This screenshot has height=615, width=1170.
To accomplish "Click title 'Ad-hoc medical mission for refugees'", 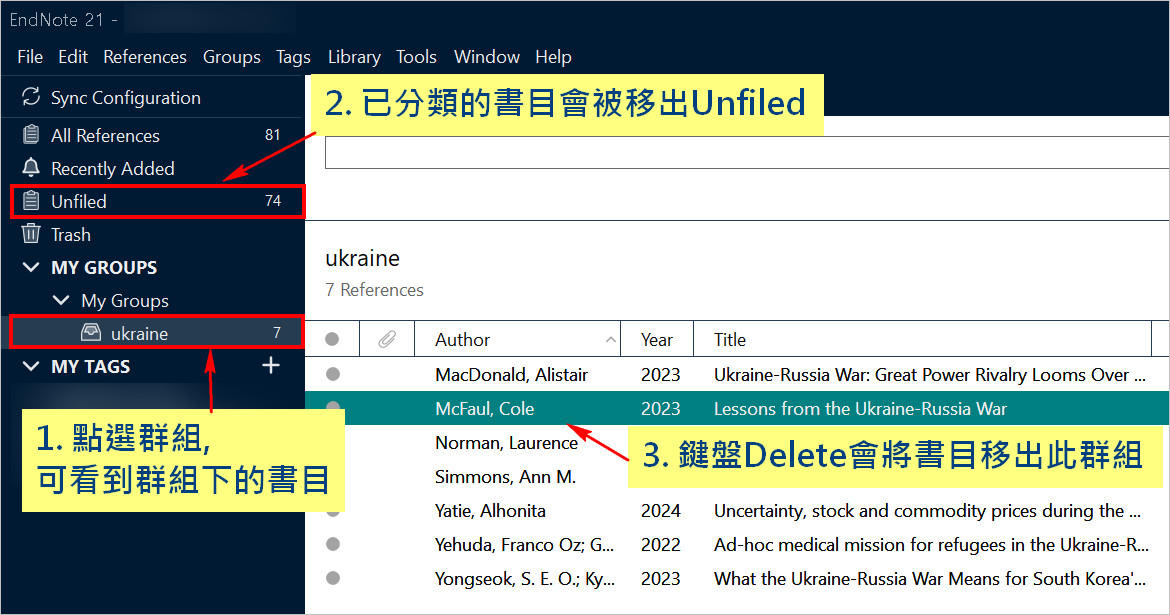I will (x=931, y=545).
